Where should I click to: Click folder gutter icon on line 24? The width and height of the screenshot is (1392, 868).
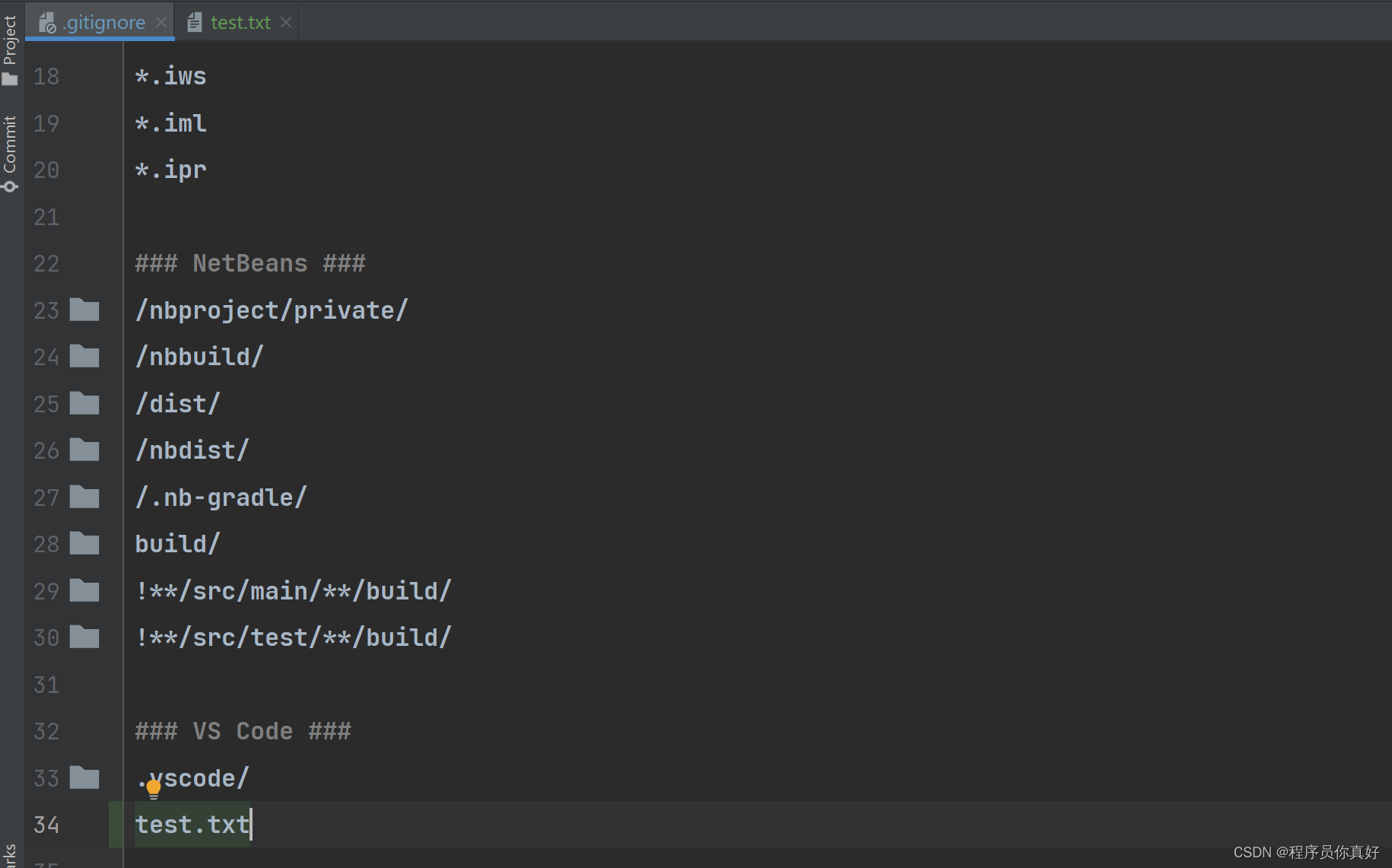point(84,356)
